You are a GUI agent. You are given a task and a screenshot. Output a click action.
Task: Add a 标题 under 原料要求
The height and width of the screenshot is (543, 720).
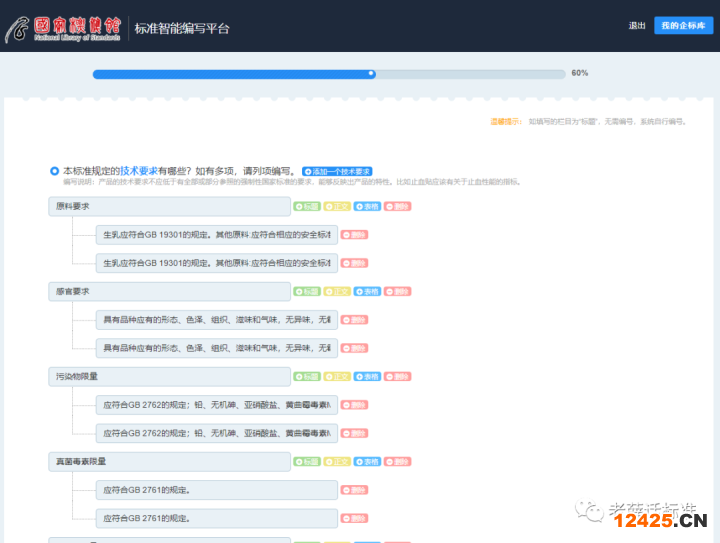[x=306, y=206]
